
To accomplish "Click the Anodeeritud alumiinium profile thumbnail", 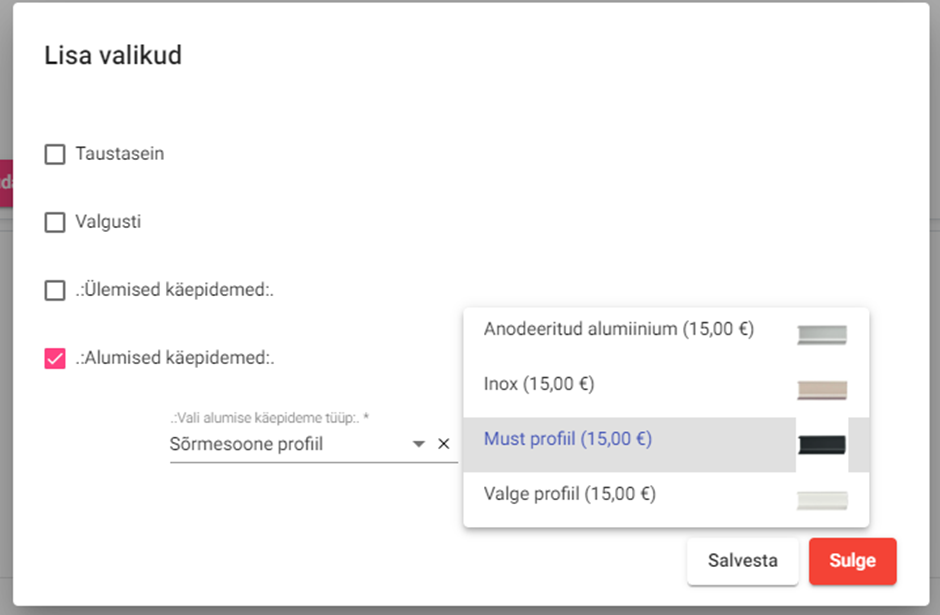I will point(822,335).
